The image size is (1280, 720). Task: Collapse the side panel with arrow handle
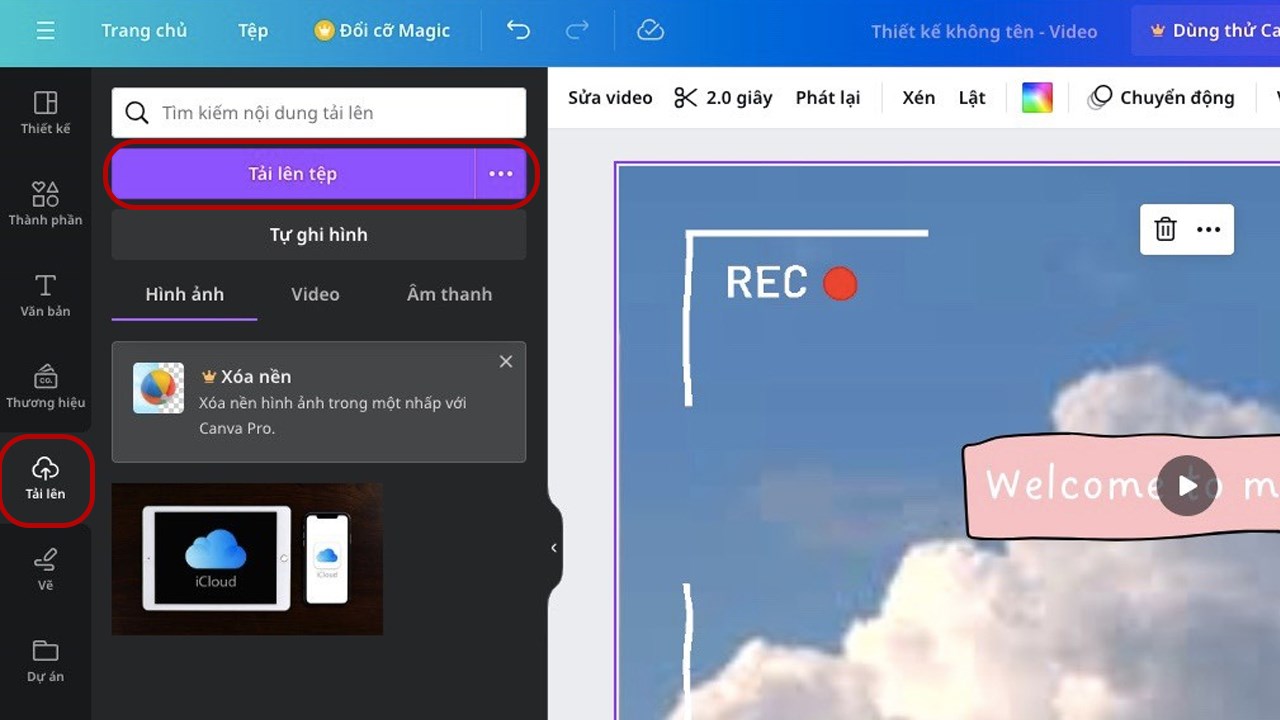[554, 548]
